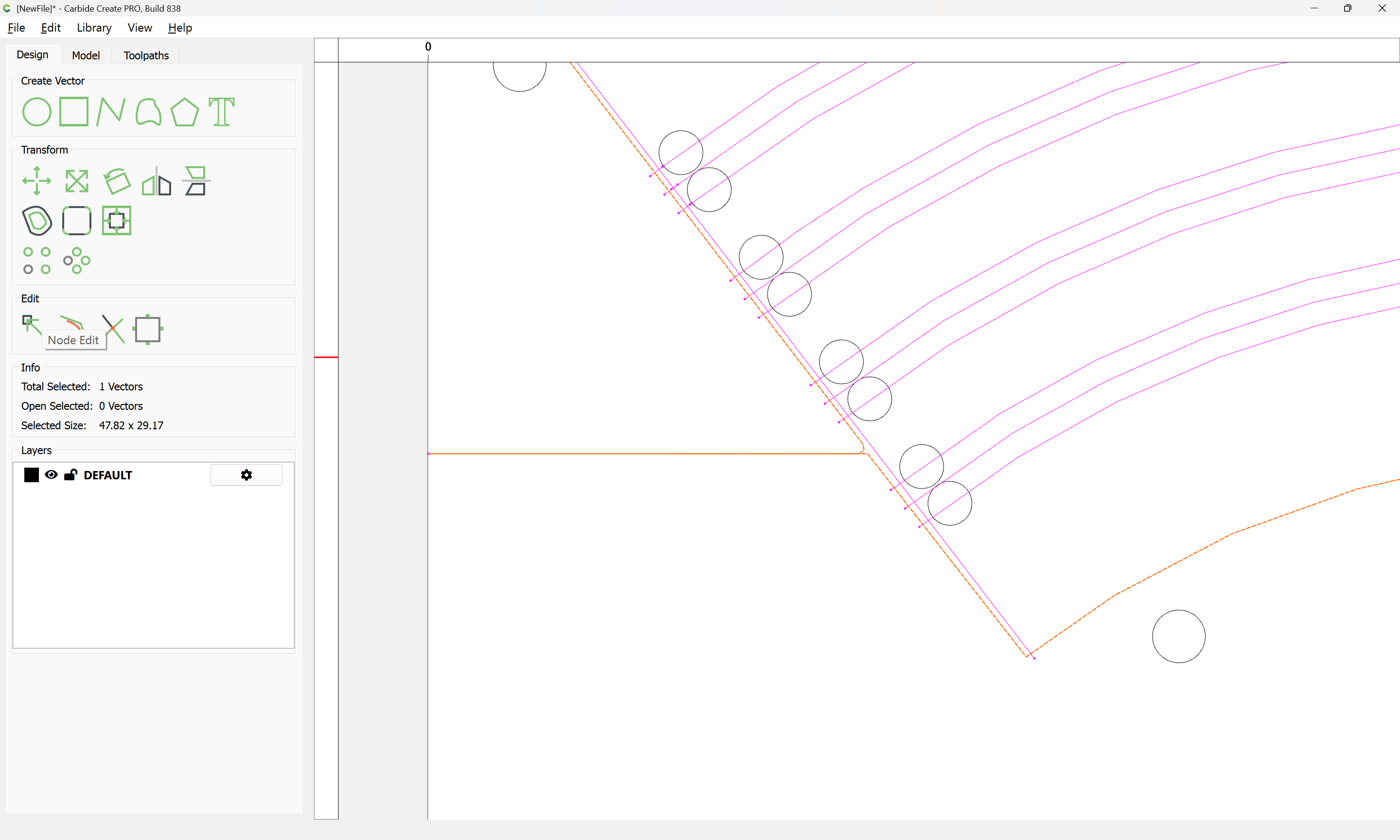Click the Offset Vector icon

[x=37, y=221]
